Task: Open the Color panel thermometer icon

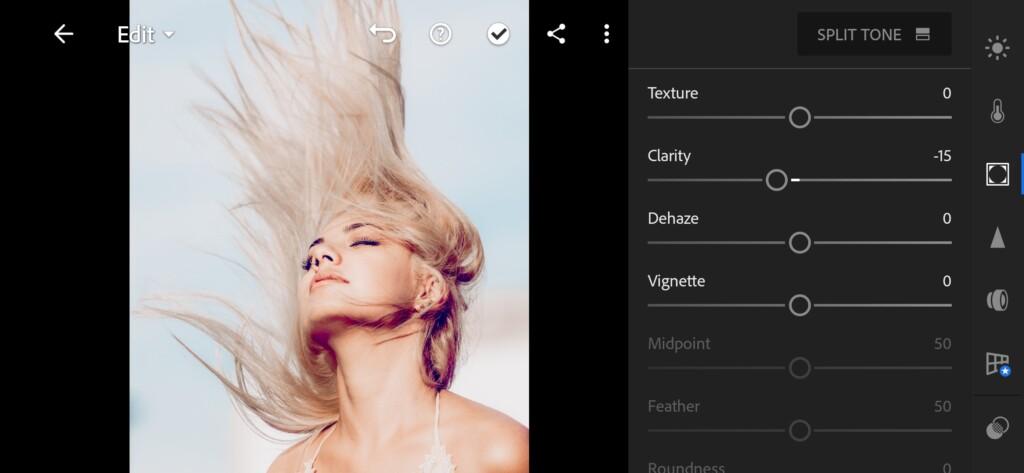Action: pyautogui.click(x=997, y=111)
